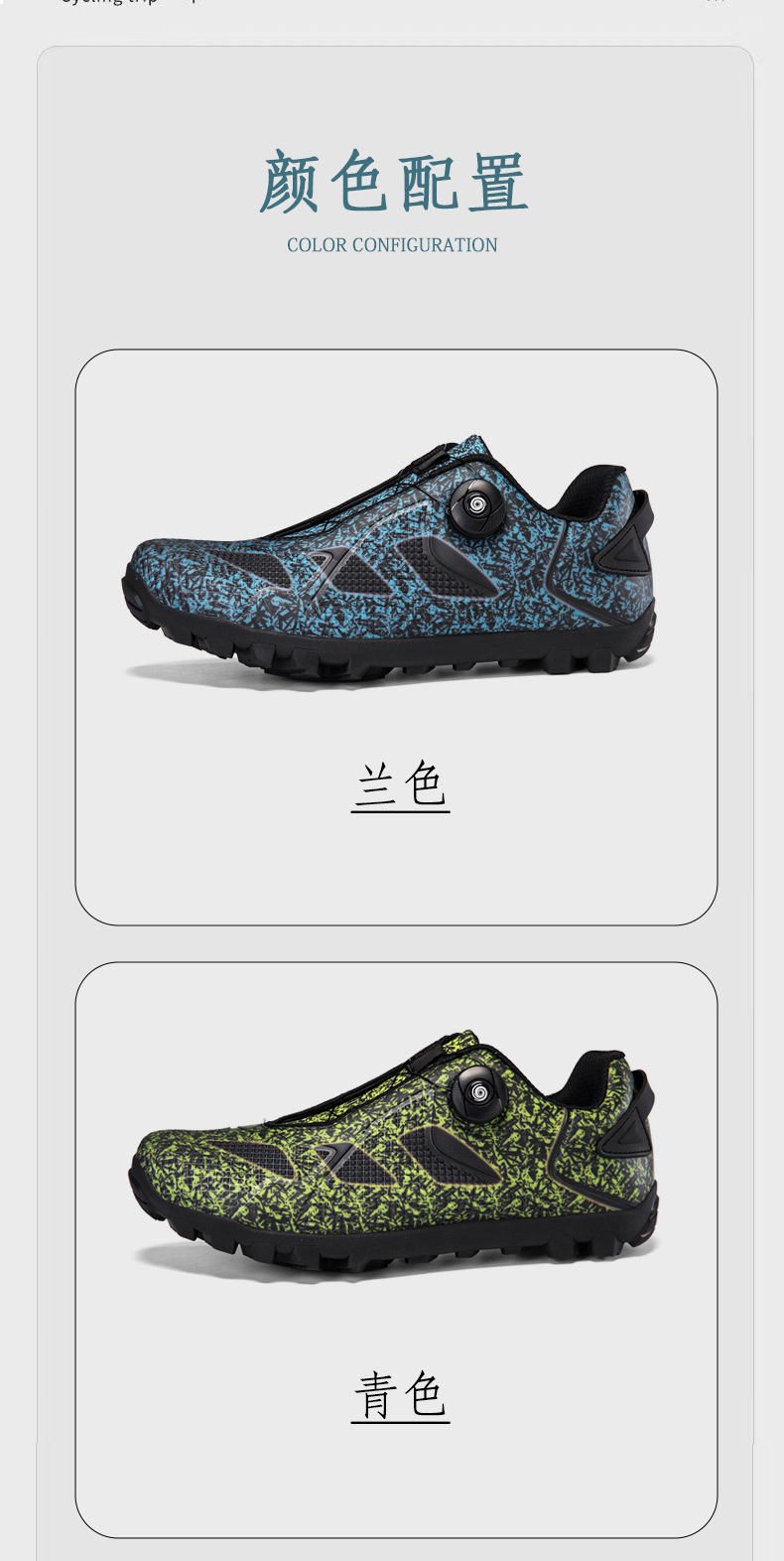
Task: Open the green shoe product image
Action: [x=393, y=1152]
